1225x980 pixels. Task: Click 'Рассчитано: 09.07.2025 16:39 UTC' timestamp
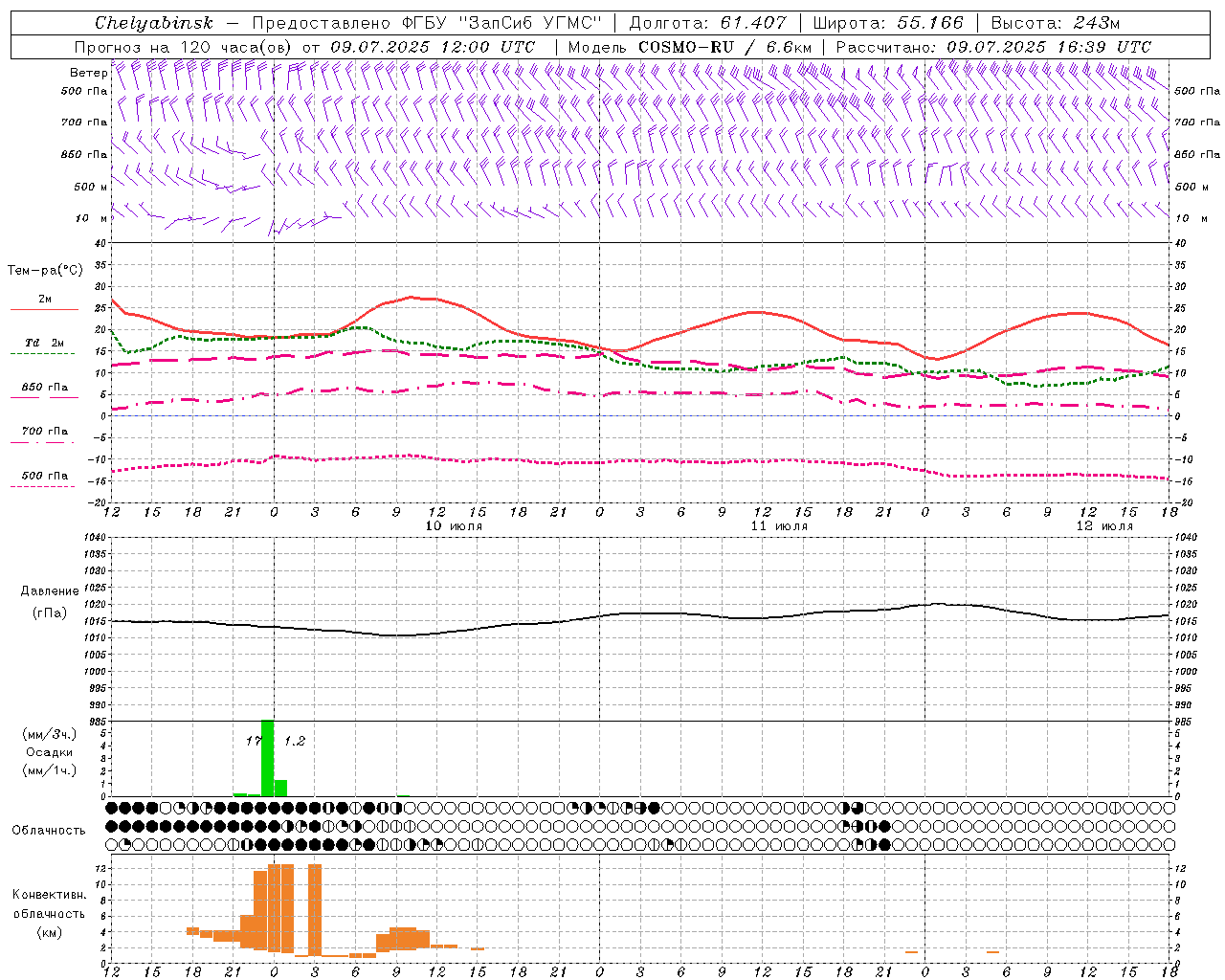993,47
